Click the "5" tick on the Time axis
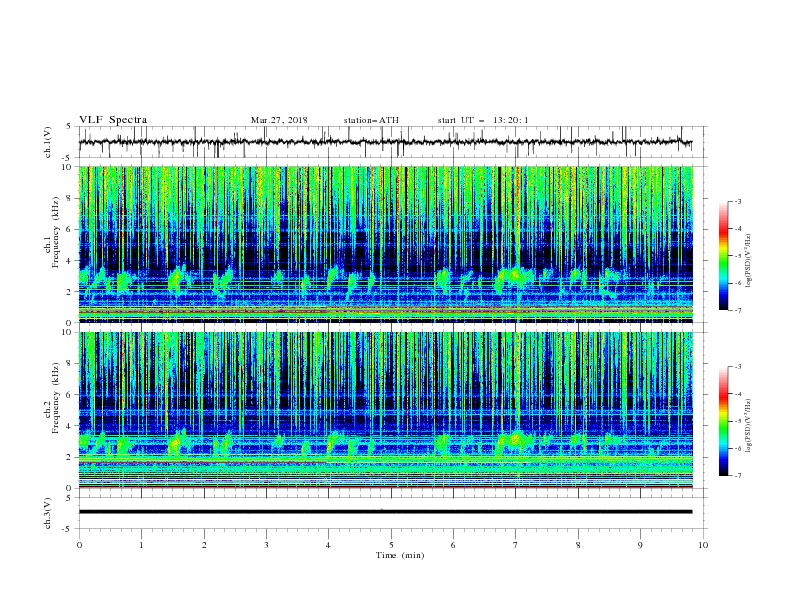 (x=391, y=545)
